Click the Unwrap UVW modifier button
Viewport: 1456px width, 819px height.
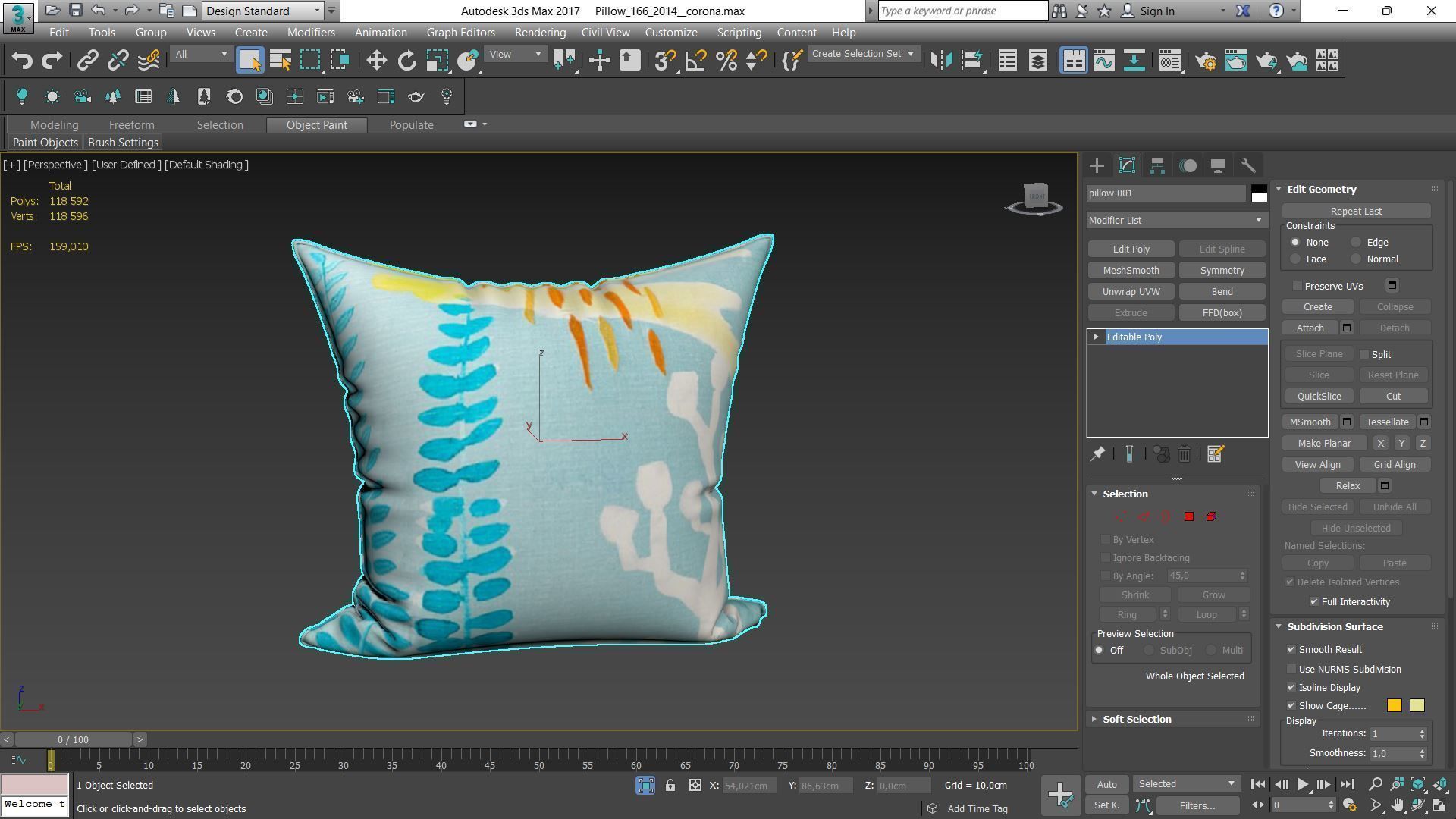click(1131, 291)
